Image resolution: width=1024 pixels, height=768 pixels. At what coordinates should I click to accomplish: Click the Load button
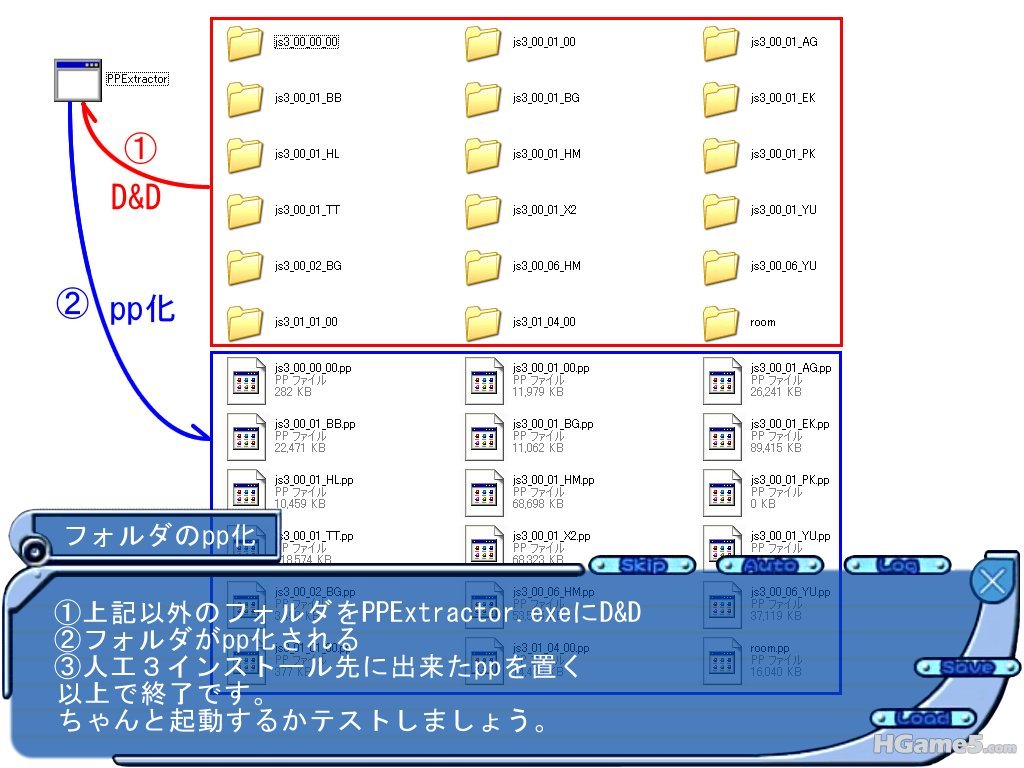pos(922,718)
